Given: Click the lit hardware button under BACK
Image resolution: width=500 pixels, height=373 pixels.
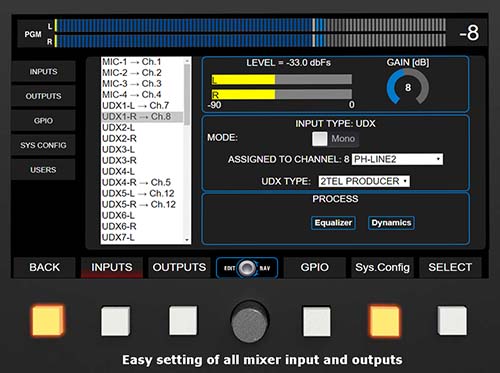Looking at the screenshot, I should (47, 320).
